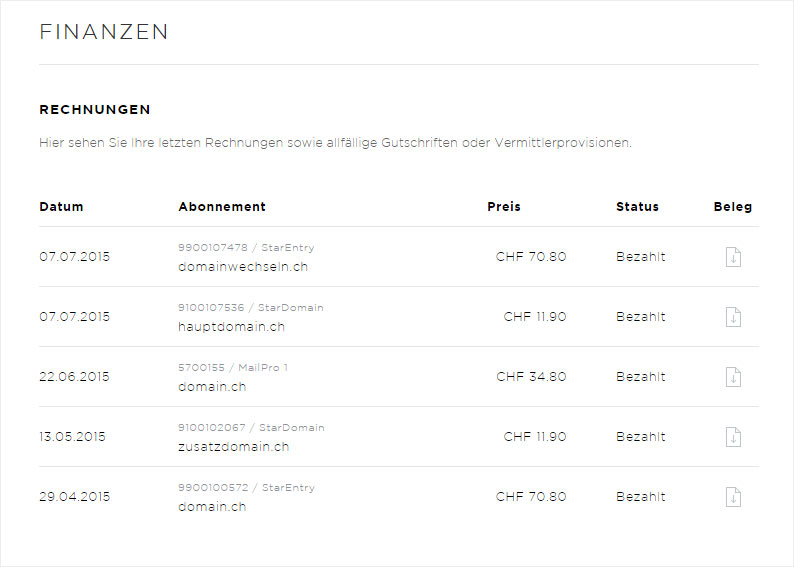Screen dimensions: 794x567
Task: Open domain.ch under MailPro 1
Action: [x=212, y=387]
